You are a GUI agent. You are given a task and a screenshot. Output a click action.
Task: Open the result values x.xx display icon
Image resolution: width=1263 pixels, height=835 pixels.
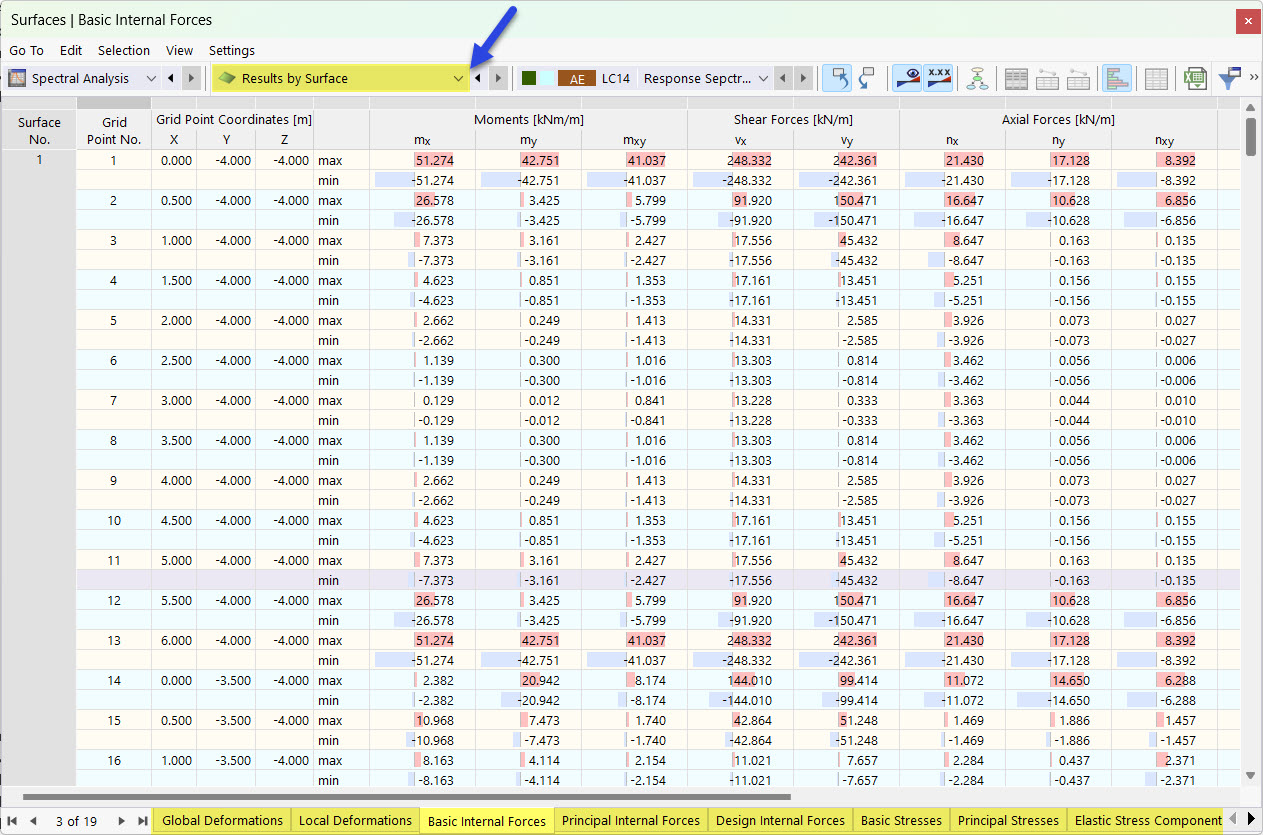[x=938, y=78]
